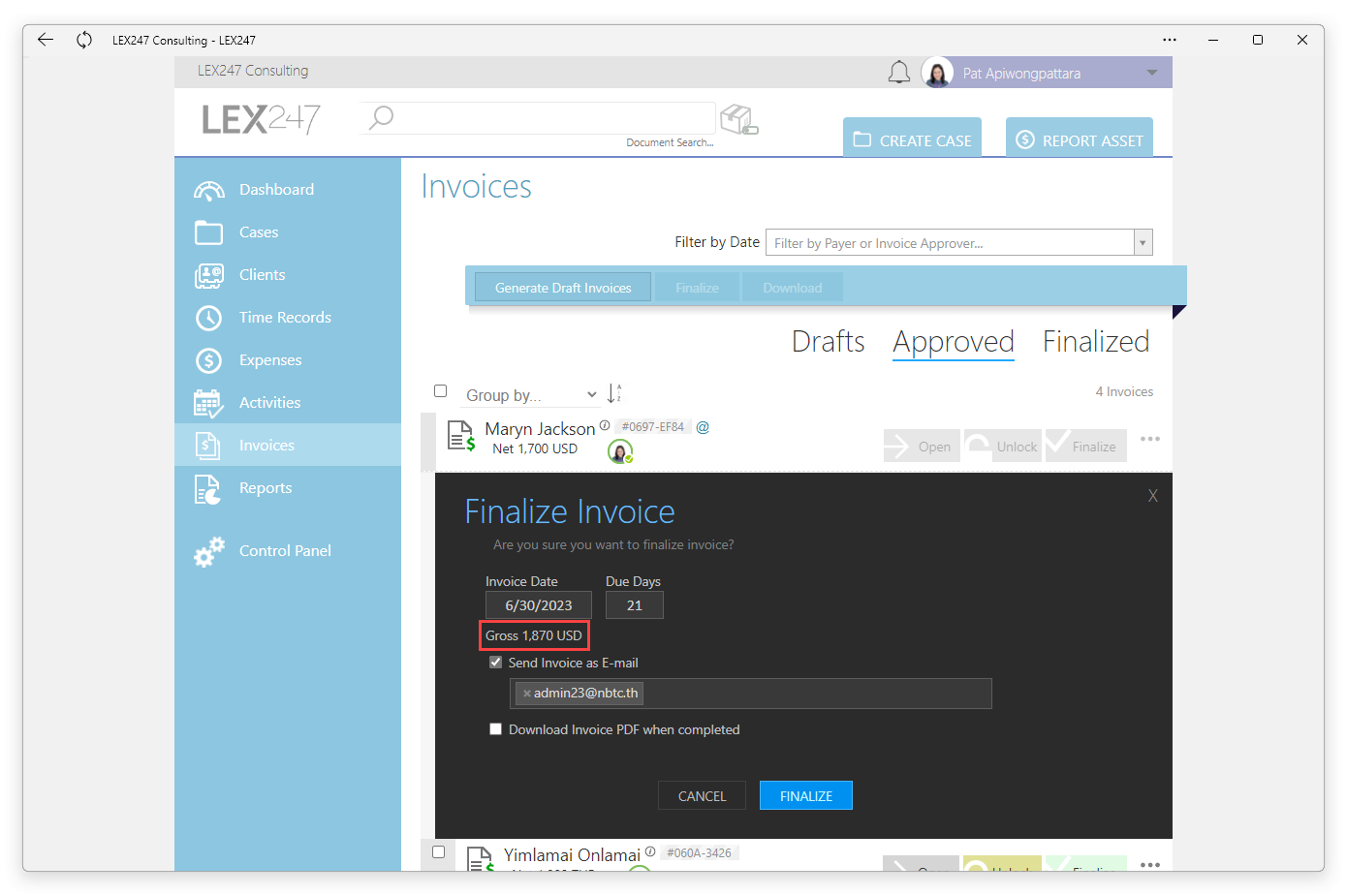
Task: Switch to the Finalized tab
Action: tap(1096, 341)
